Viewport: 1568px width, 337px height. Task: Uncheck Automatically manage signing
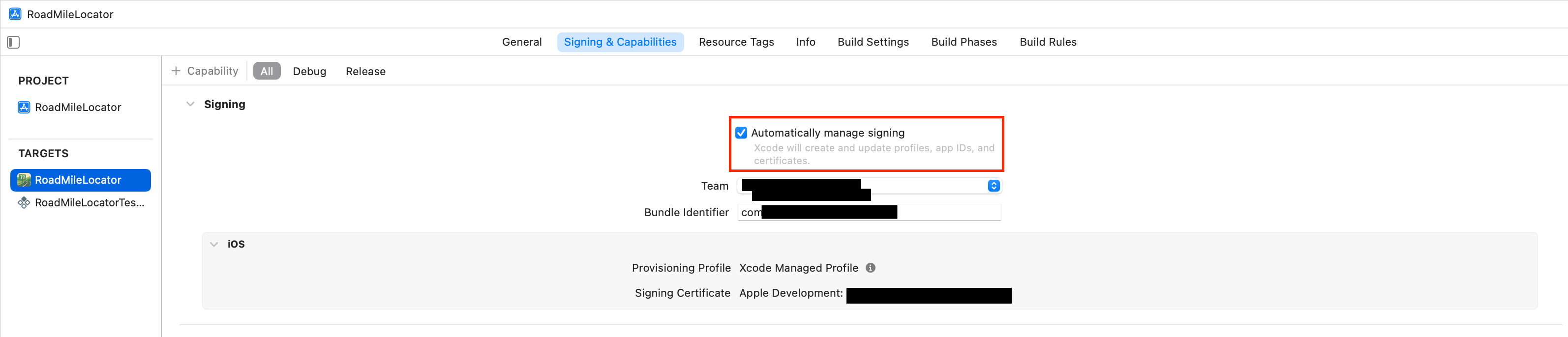point(741,133)
